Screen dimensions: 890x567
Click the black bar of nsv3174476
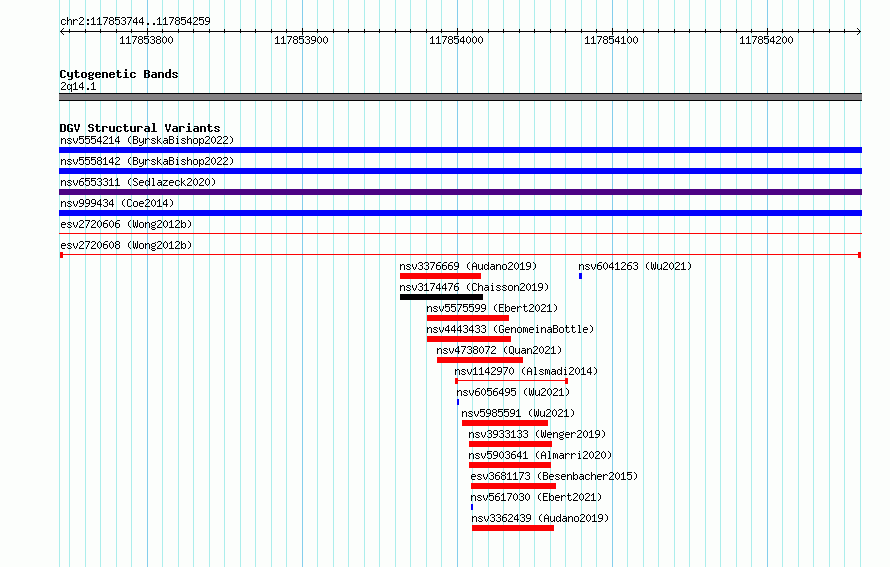pyautogui.click(x=442, y=297)
